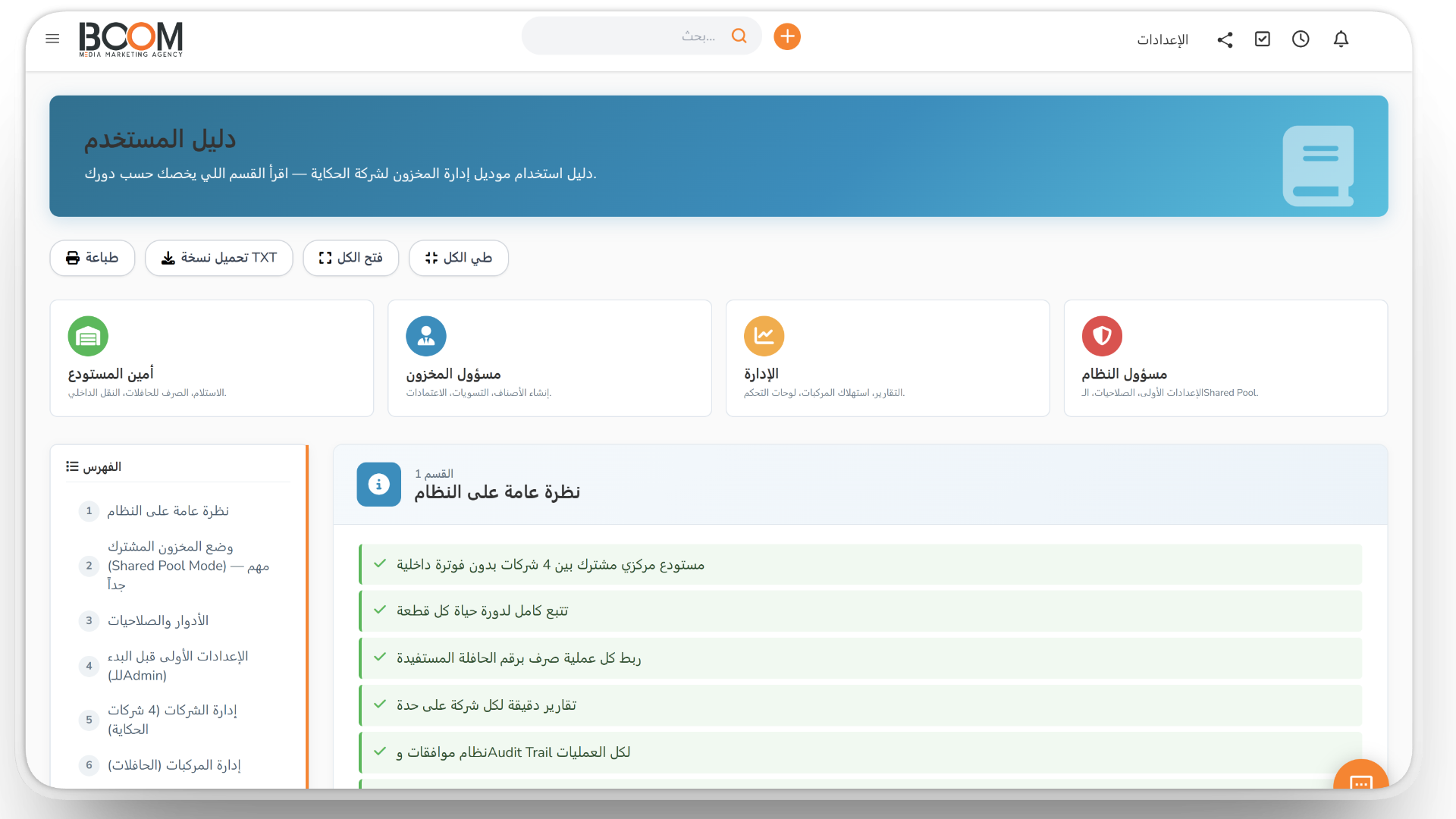1456x819 pixels.
Task: Click row تتبع كامل لدورة حياة كل قطعة
Action: (x=861, y=611)
